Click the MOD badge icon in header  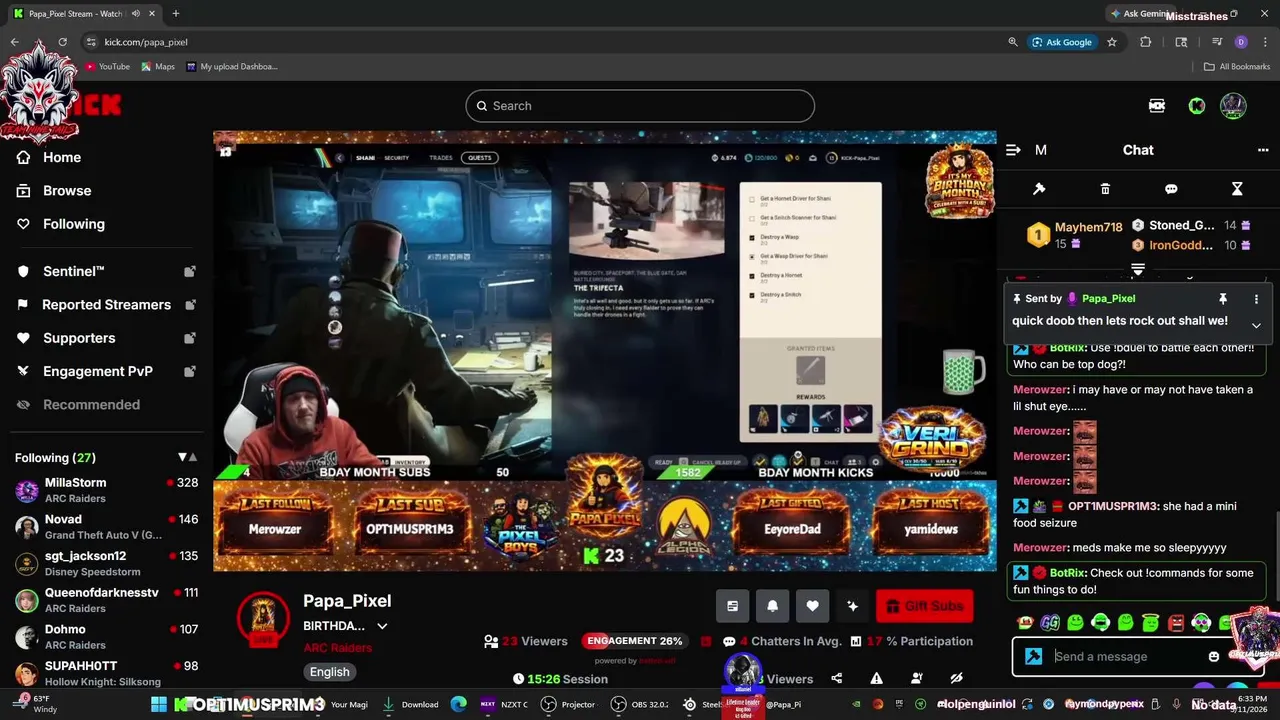tap(1157, 106)
